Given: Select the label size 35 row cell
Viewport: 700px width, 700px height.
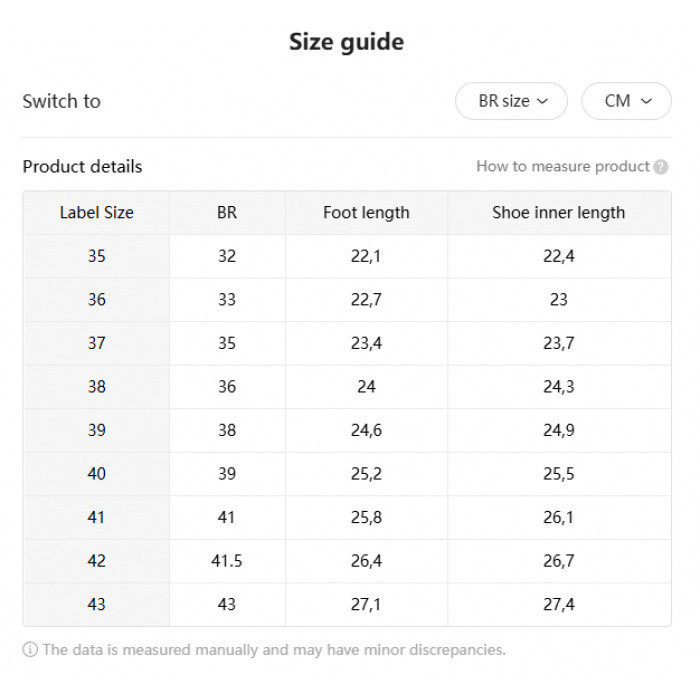Looking at the screenshot, I should 96,256.
